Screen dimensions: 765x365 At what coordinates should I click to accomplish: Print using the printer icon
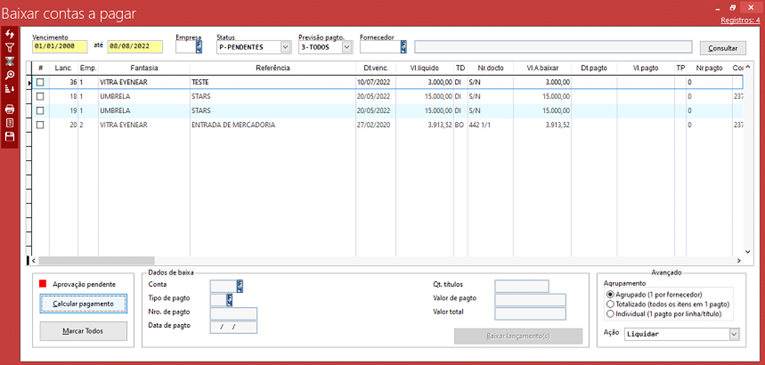click(x=9, y=109)
